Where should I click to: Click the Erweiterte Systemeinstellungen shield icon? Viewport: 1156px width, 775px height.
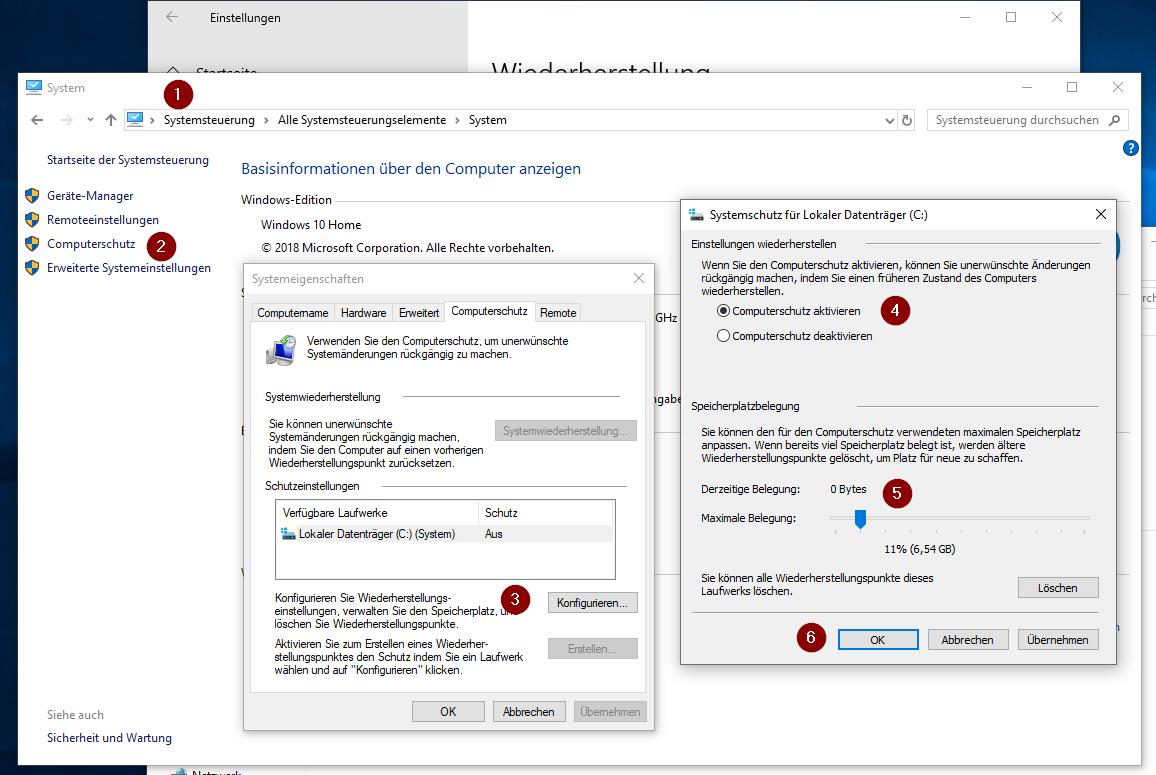click(32, 268)
